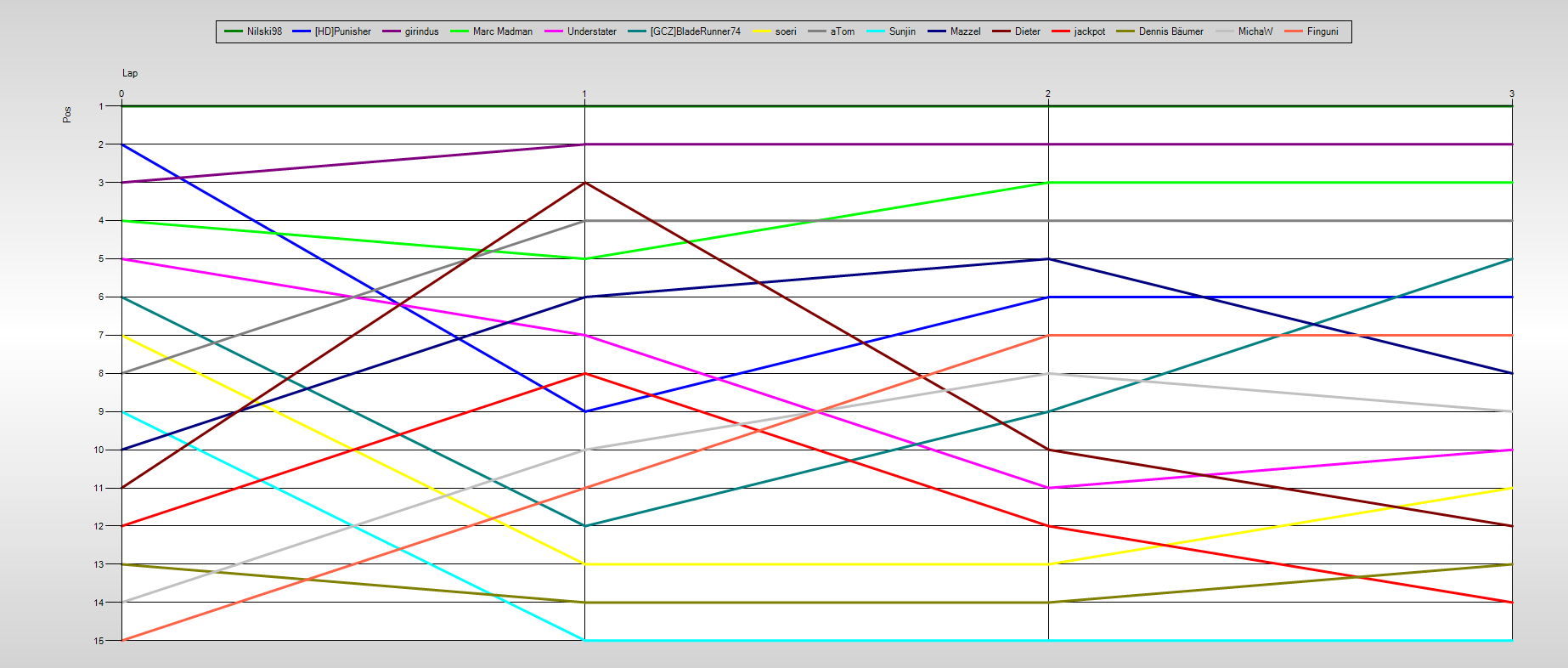
Task: Click the Marc Madman legend label
Action: point(502,31)
